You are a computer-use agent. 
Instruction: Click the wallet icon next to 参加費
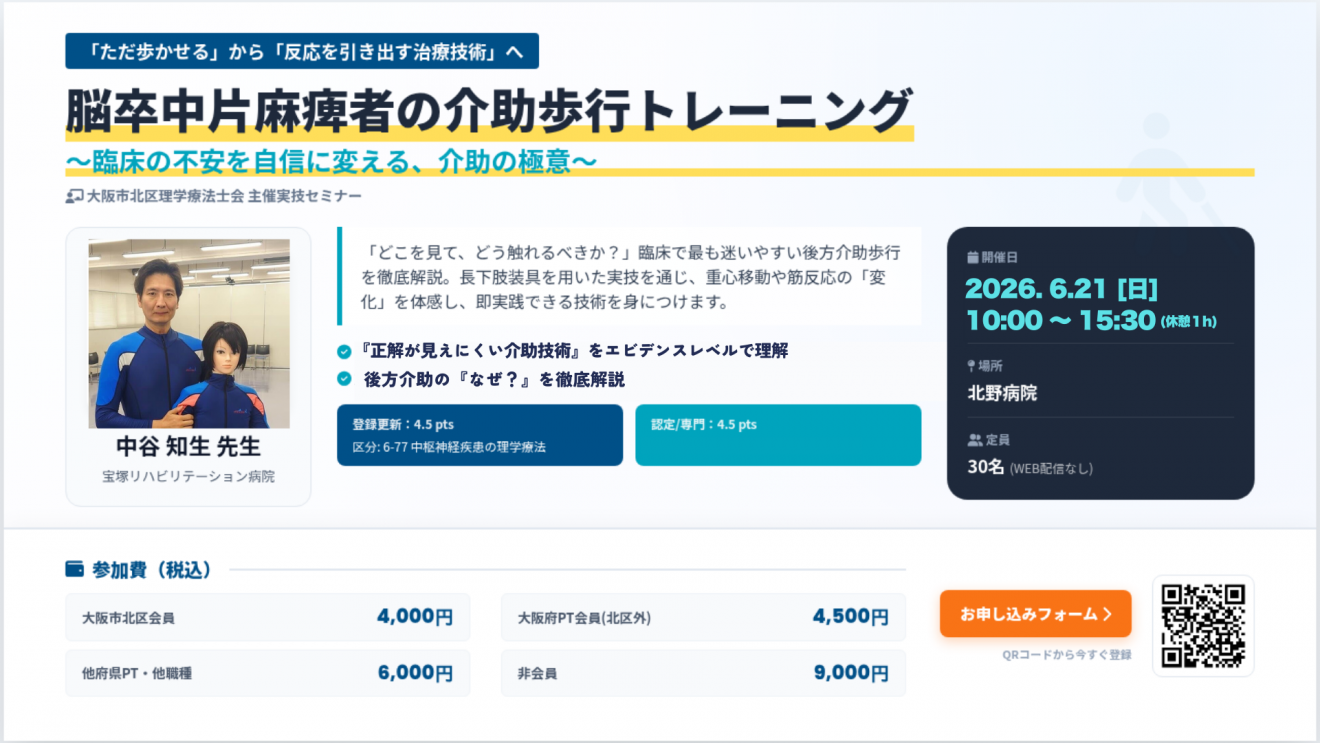pyautogui.click(x=75, y=569)
